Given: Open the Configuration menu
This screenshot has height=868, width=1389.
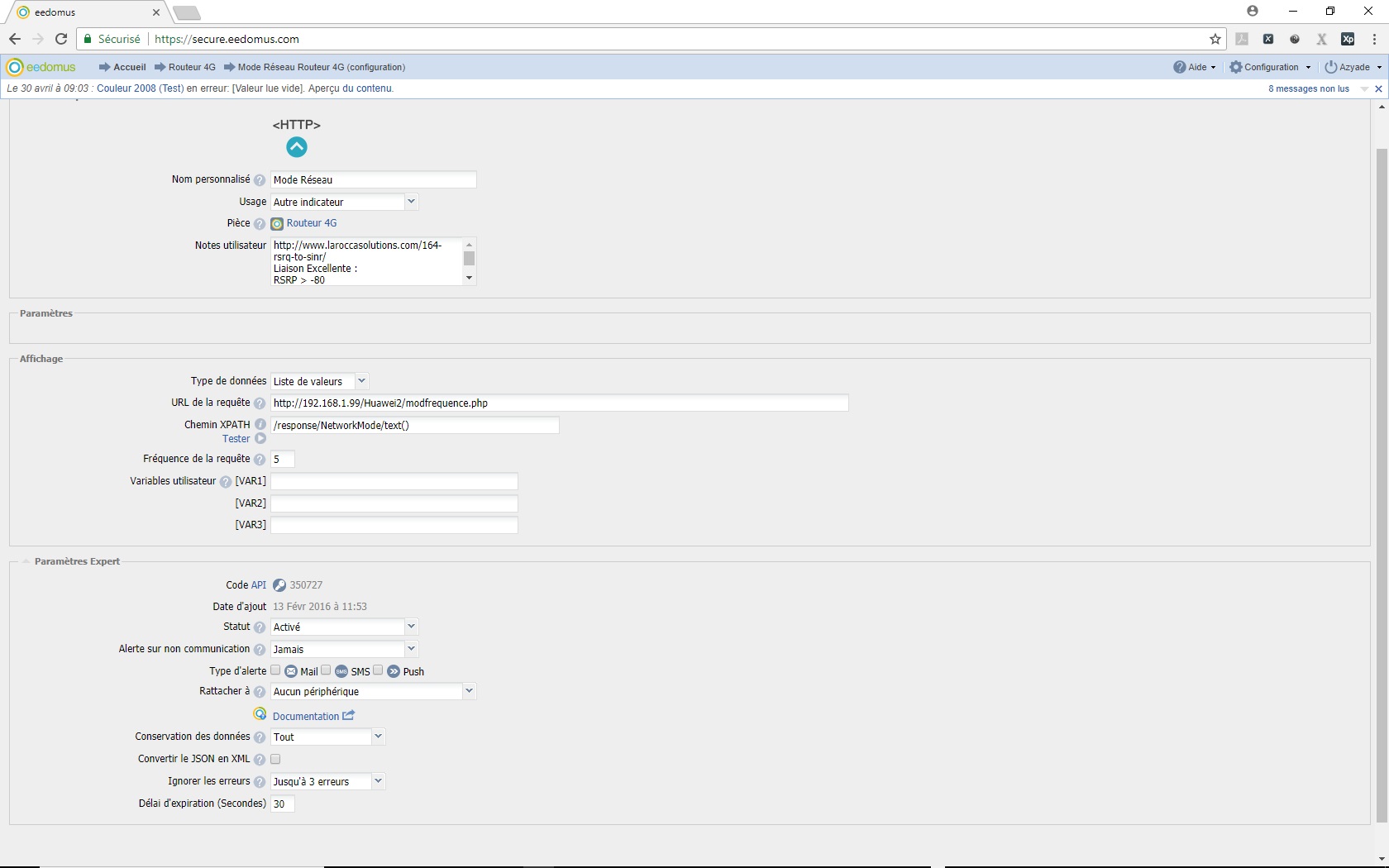Looking at the screenshot, I should (x=1270, y=67).
